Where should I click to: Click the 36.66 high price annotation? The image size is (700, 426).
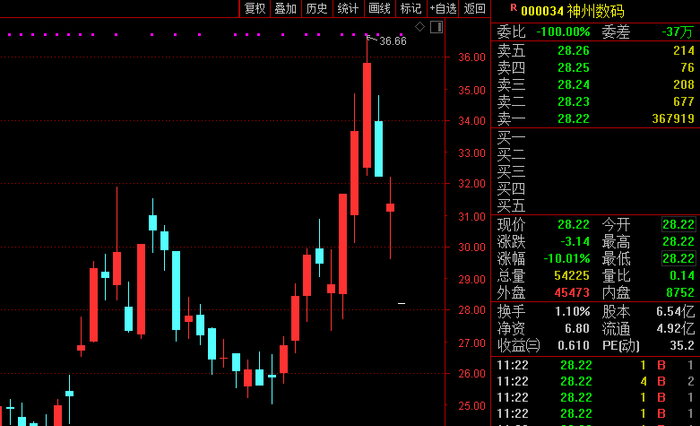point(393,41)
